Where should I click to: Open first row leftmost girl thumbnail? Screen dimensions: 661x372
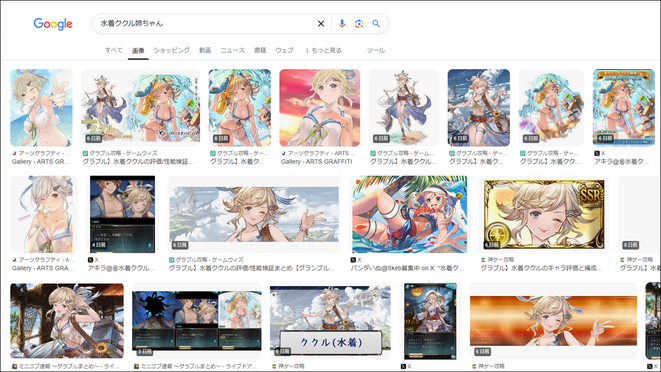pos(41,108)
